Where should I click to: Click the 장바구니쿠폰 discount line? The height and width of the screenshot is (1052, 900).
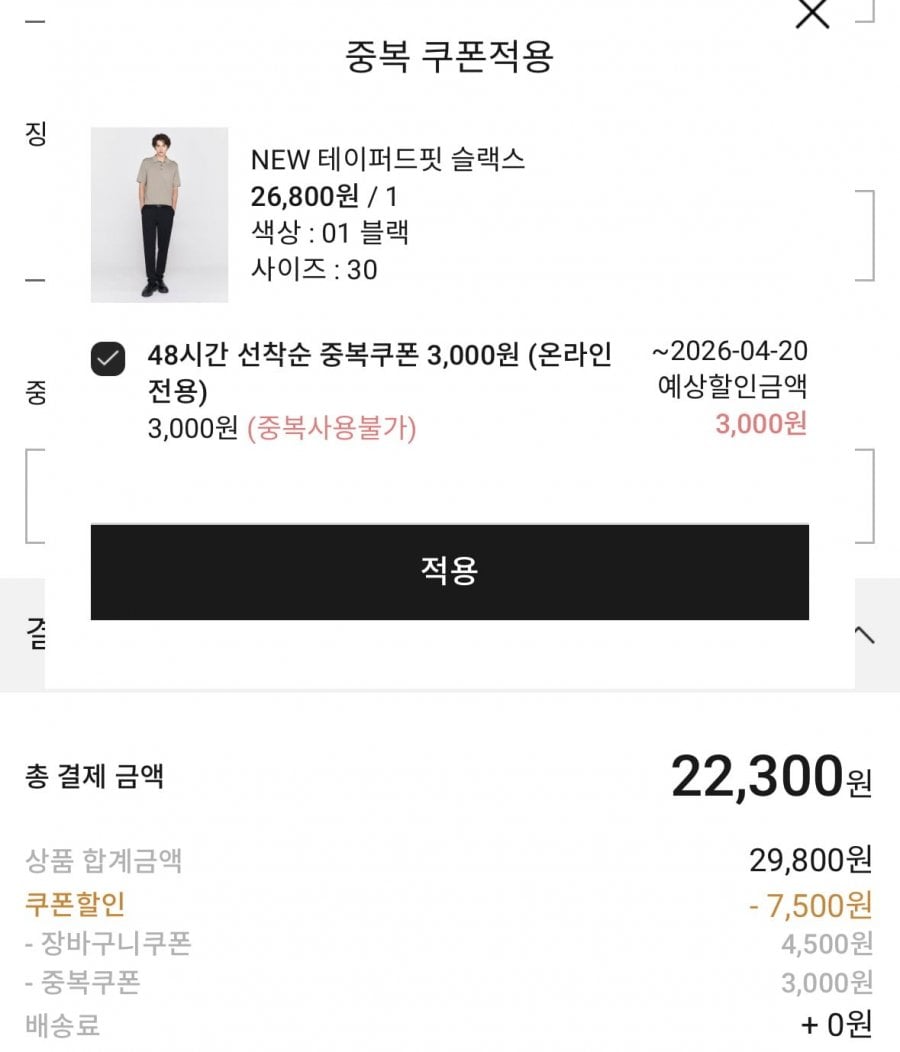point(108,943)
